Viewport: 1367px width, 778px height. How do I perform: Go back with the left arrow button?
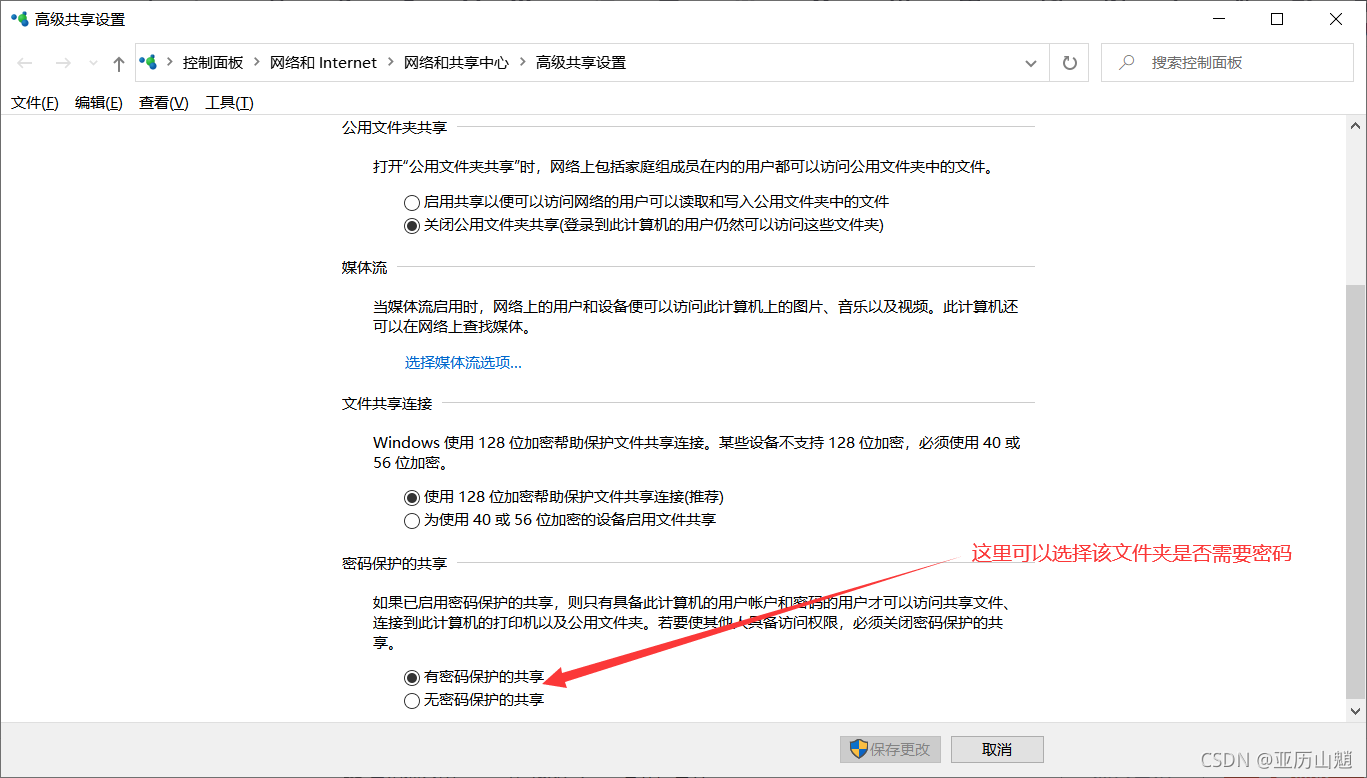pyautogui.click(x=25, y=63)
